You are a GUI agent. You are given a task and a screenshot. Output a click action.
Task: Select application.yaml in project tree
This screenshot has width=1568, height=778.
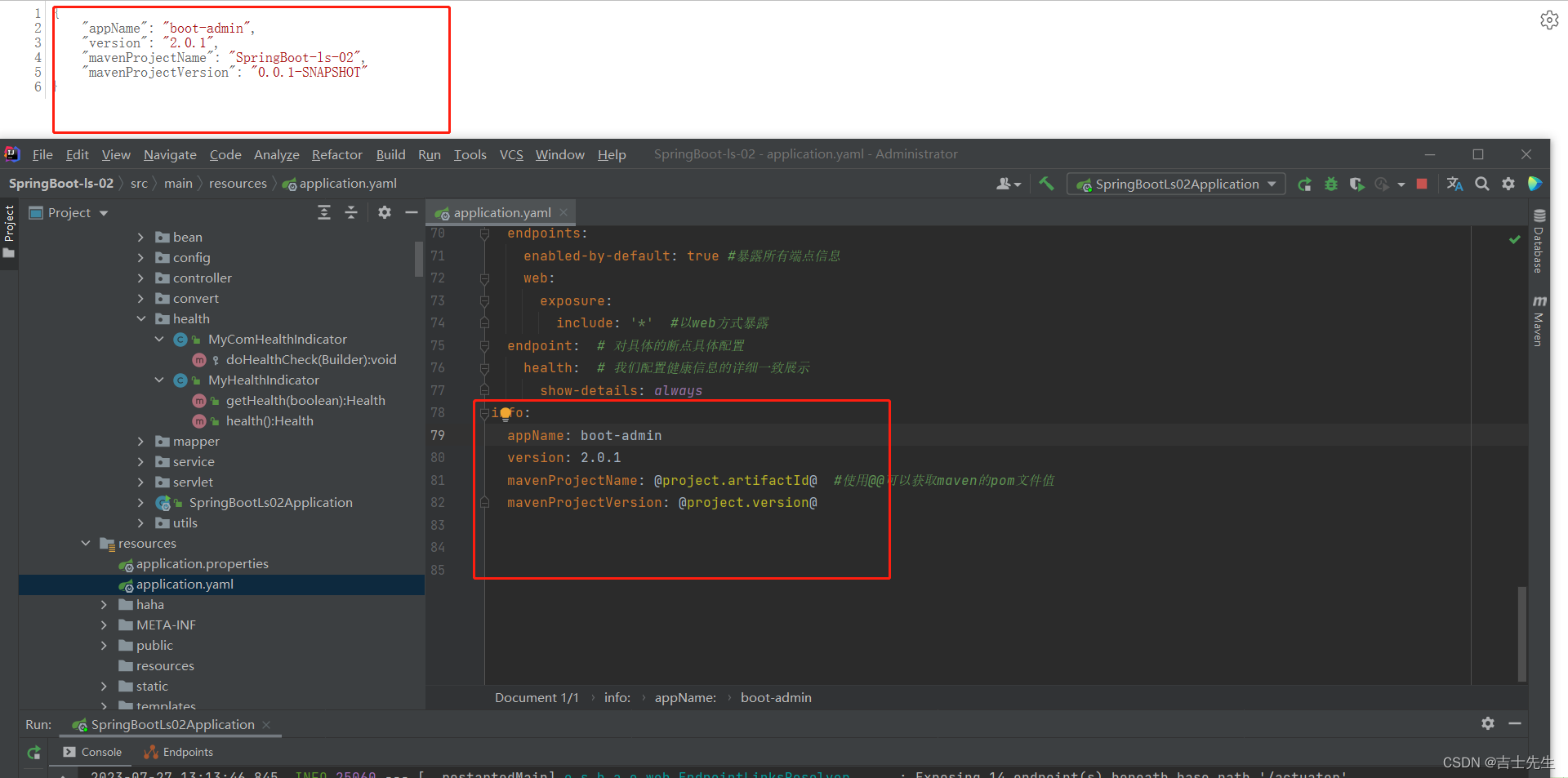click(x=185, y=585)
